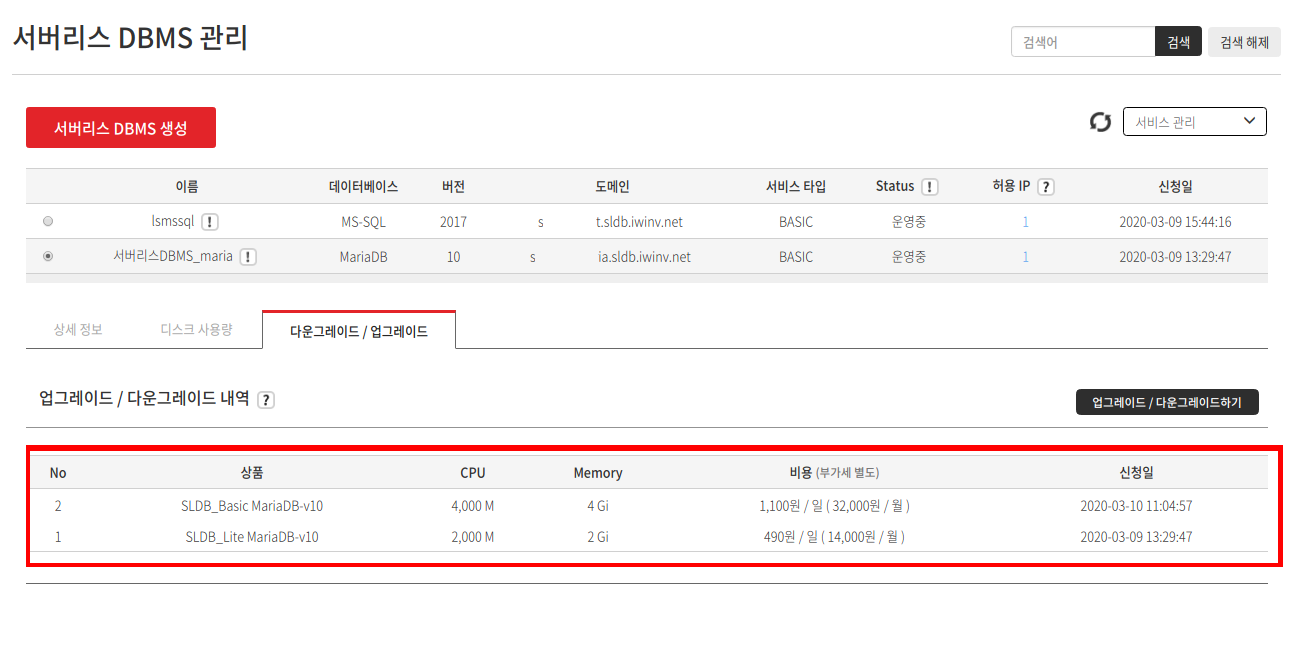Select the 다운그레이드 / 업그레이드 tab
Viewport: 1301px width, 650px height.
(359, 330)
